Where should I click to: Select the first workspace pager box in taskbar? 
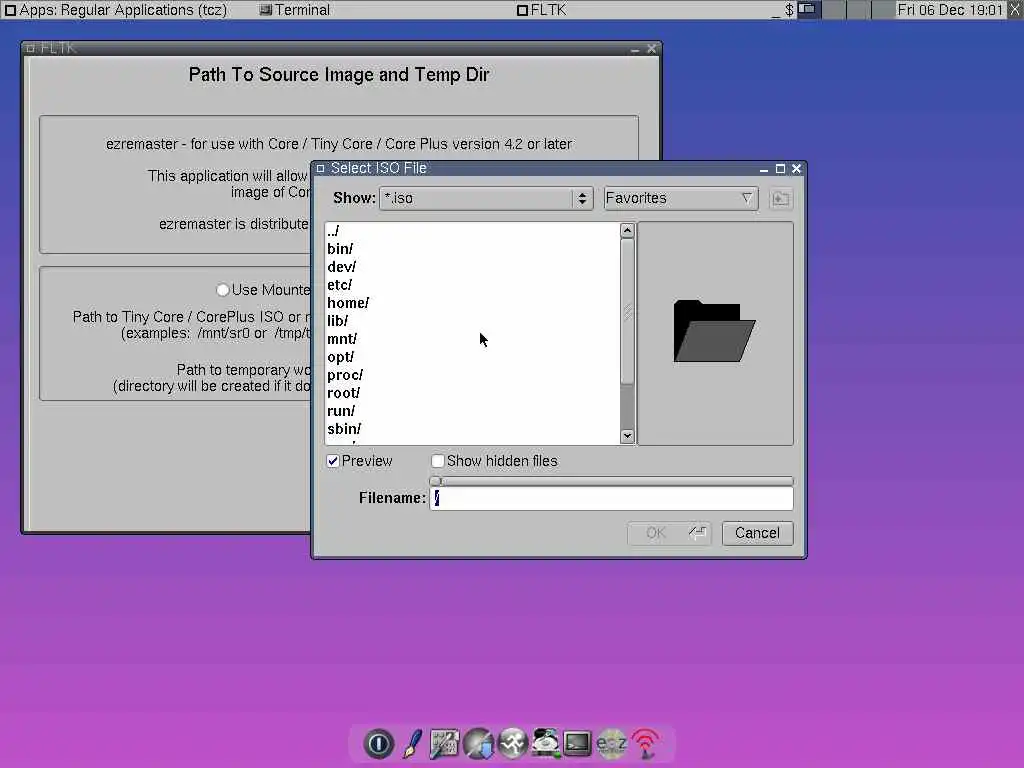808,9
